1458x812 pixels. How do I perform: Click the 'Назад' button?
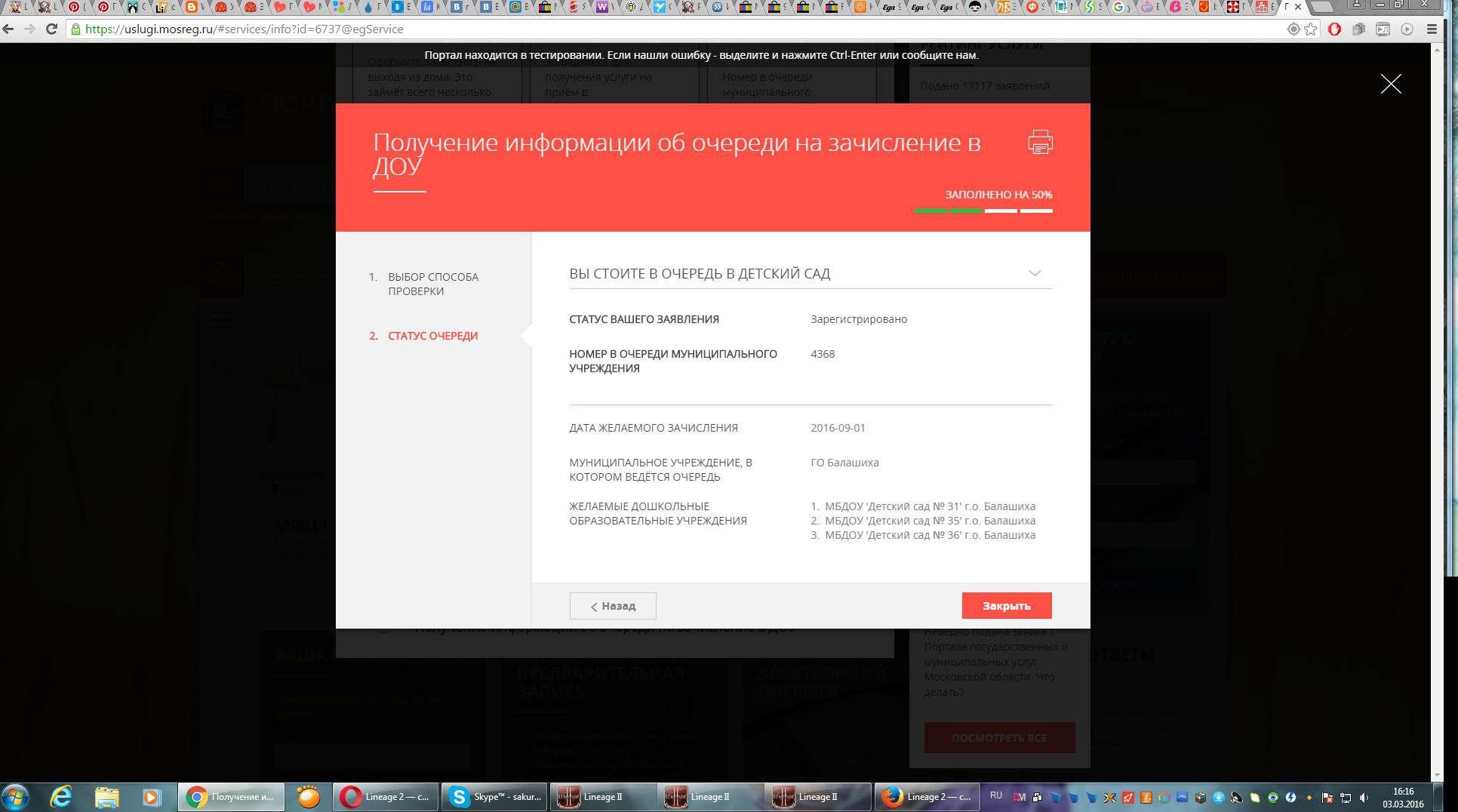pos(613,606)
